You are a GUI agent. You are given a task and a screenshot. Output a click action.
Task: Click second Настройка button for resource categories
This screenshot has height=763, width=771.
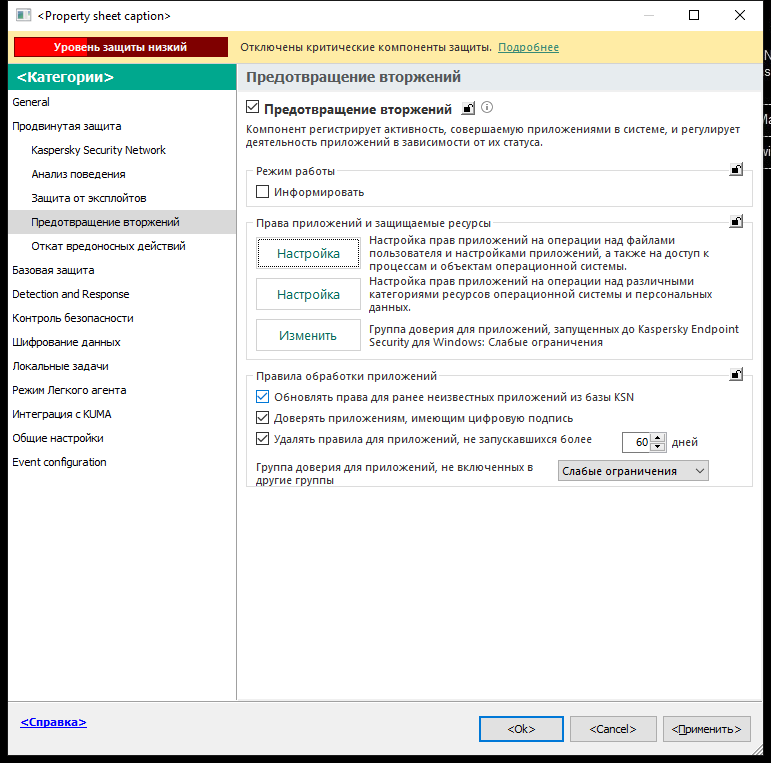tap(308, 294)
